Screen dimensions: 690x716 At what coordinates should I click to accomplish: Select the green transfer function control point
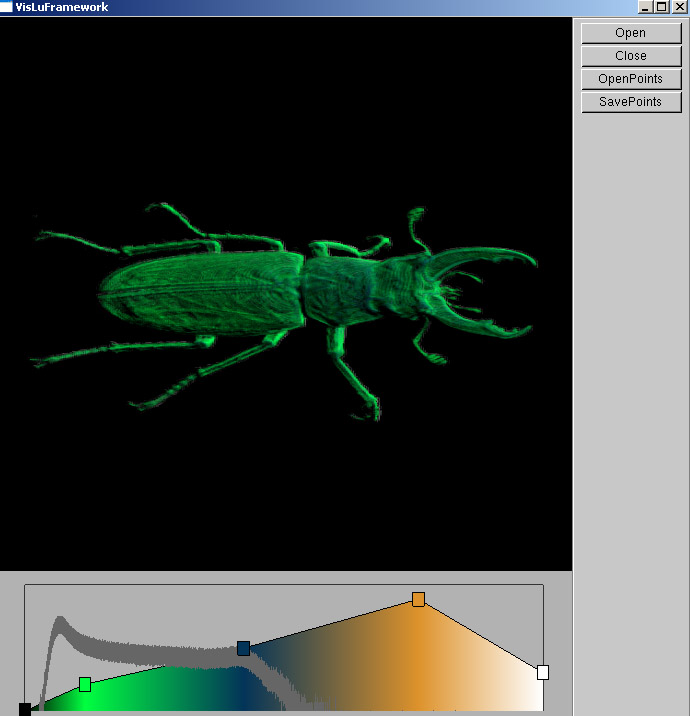click(x=85, y=684)
